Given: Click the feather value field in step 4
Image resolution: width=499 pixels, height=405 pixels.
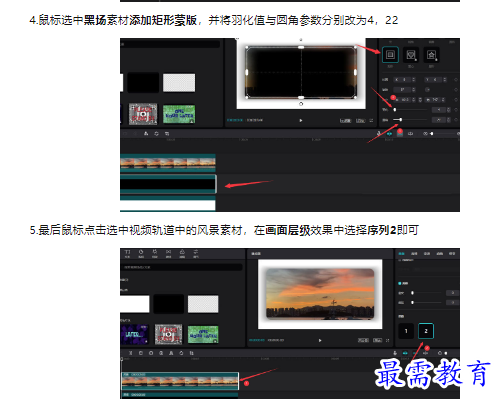Looking at the screenshot, I should 439,110.
